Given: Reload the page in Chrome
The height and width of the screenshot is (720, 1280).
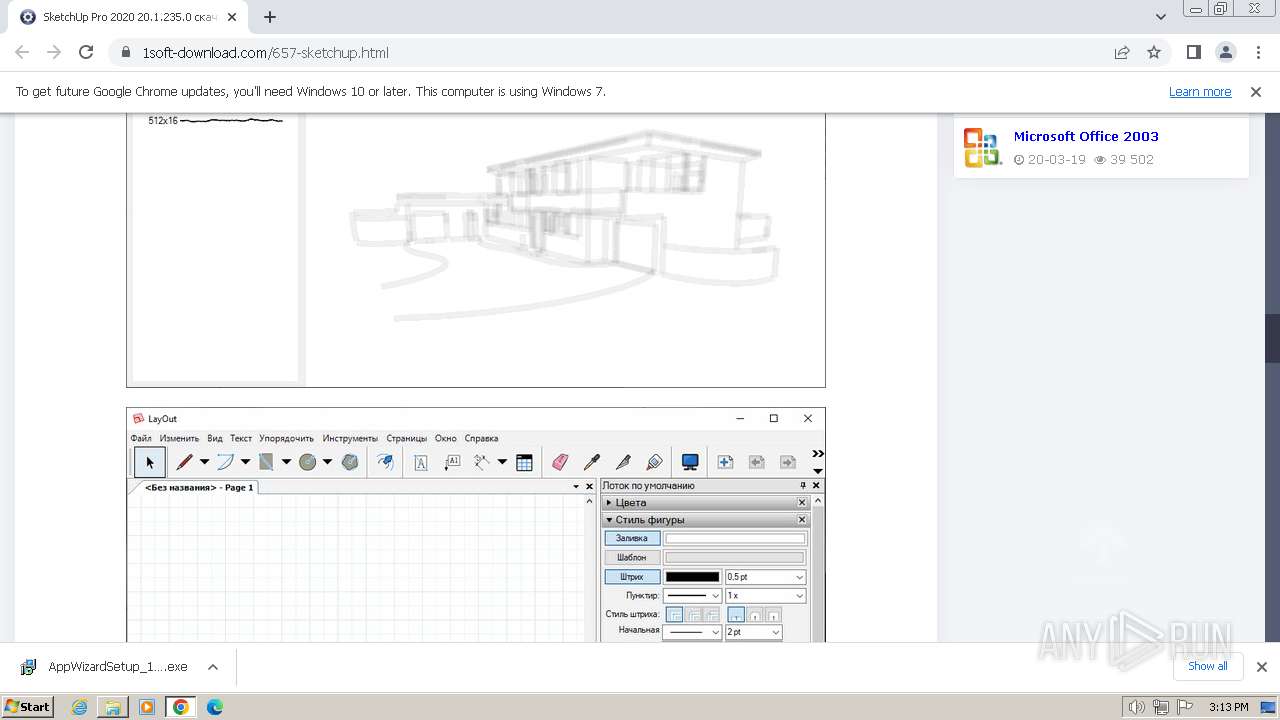Looking at the screenshot, I should click(86, 52).
